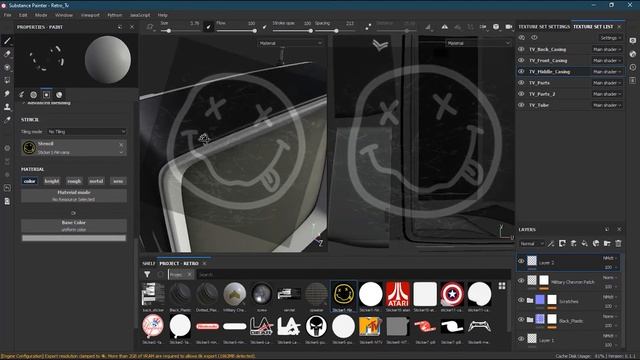The width and height of the screenshot is (640, 360).
Task: Select the Projection tool in left toolbar
Action: coord(7,67)
